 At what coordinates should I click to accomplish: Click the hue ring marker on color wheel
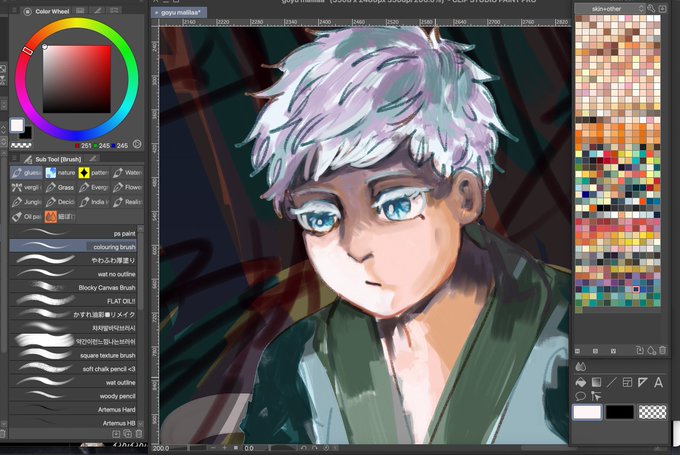pyautogui.click(x=27, y=51)
